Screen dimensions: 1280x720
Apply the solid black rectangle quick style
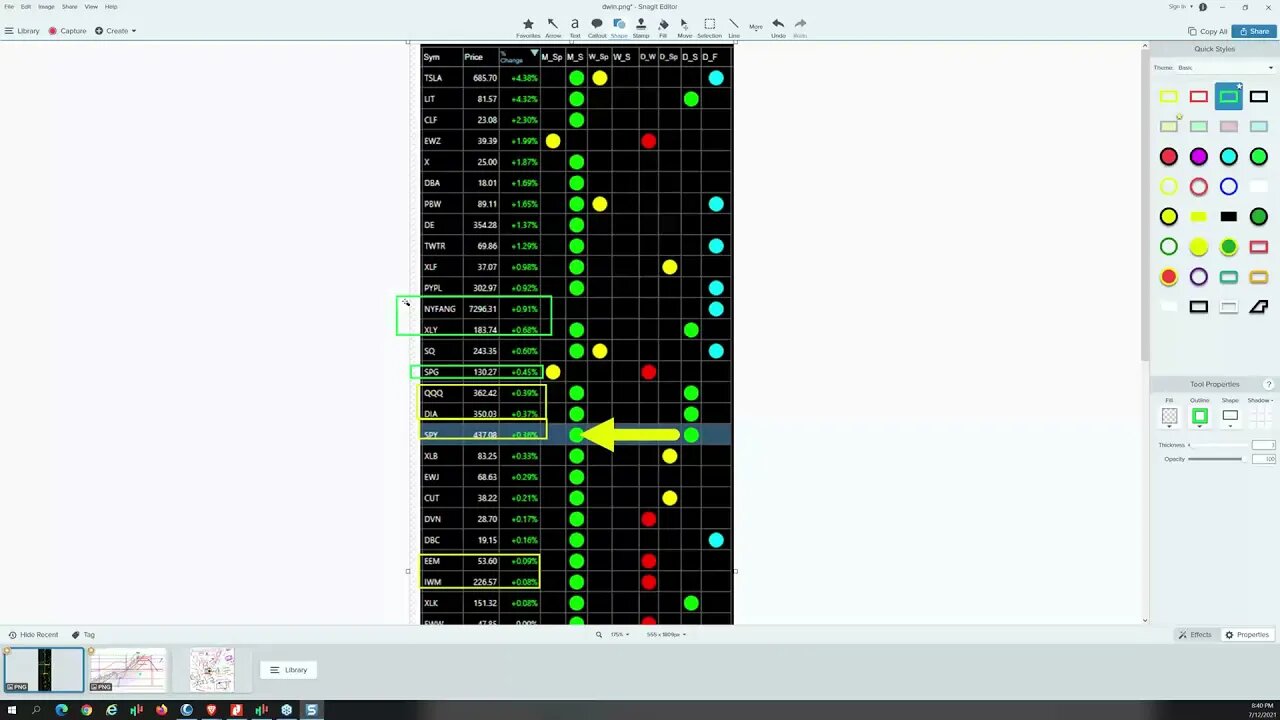click(x=1228, y=217)
